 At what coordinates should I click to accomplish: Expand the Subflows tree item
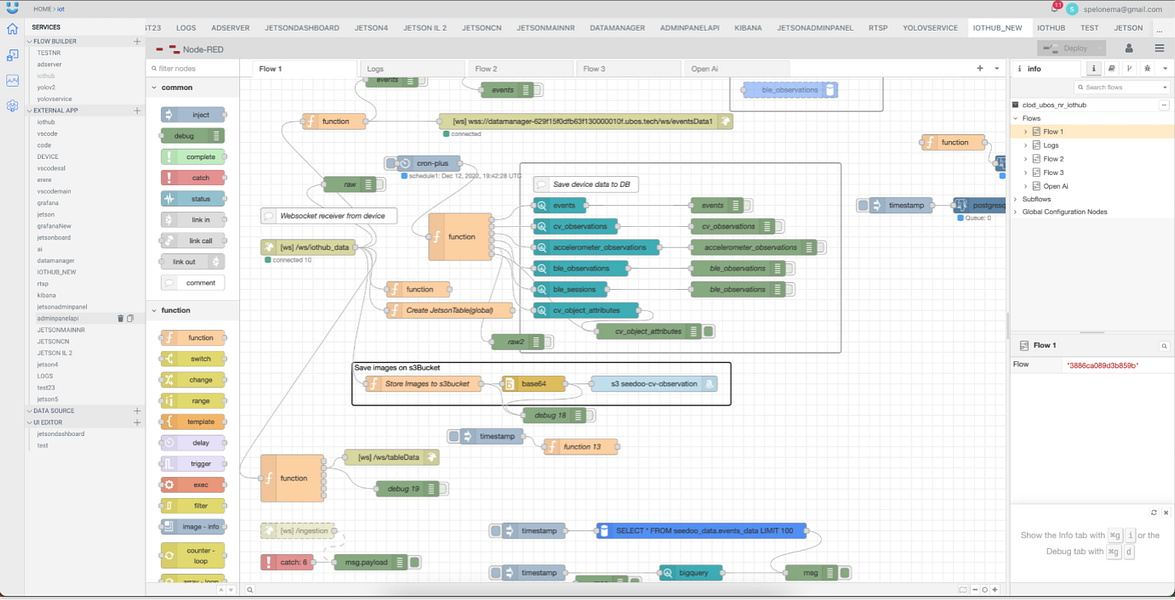pos(1017,199)
